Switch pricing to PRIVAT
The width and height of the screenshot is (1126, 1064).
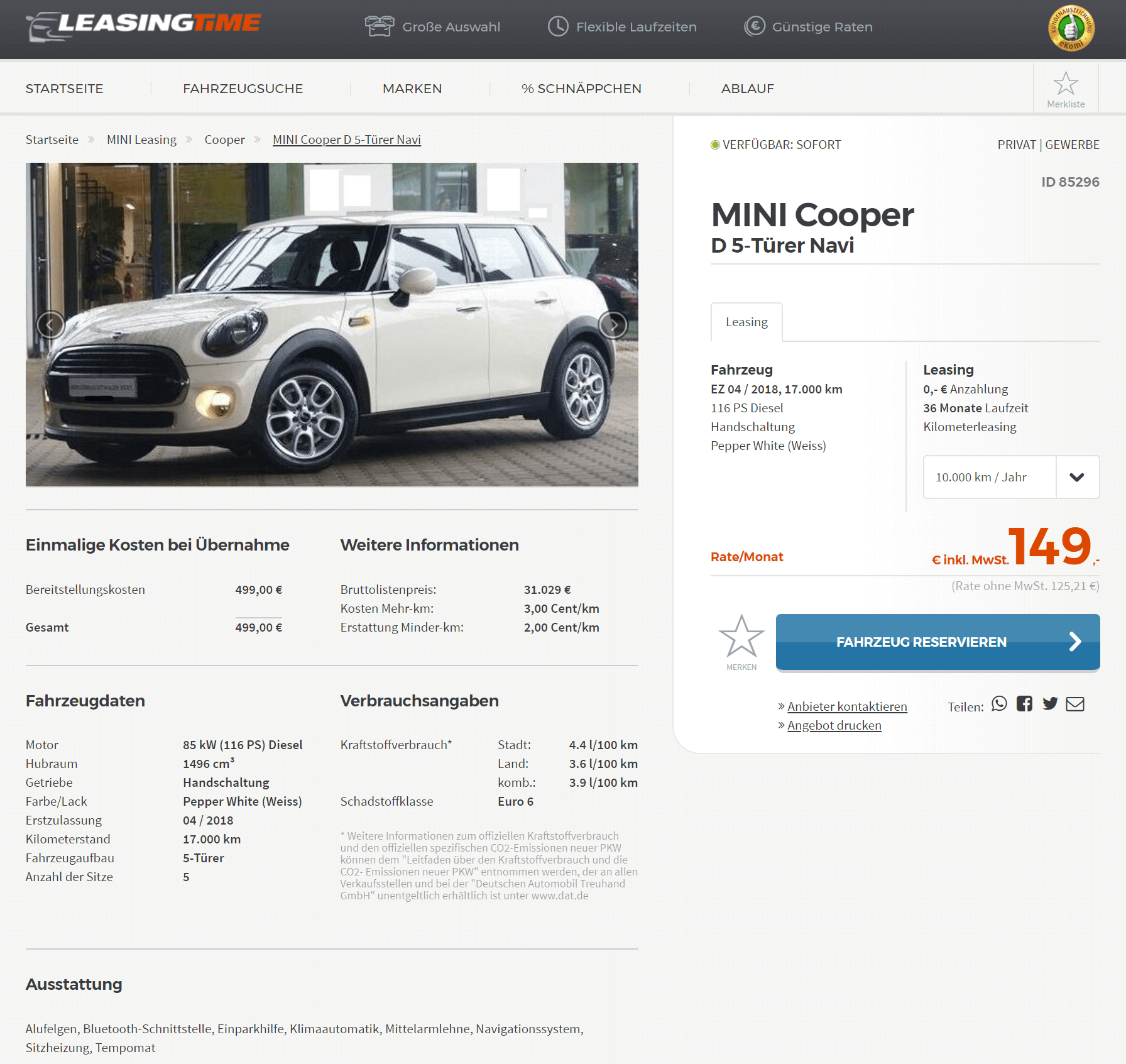point(1016,145)
